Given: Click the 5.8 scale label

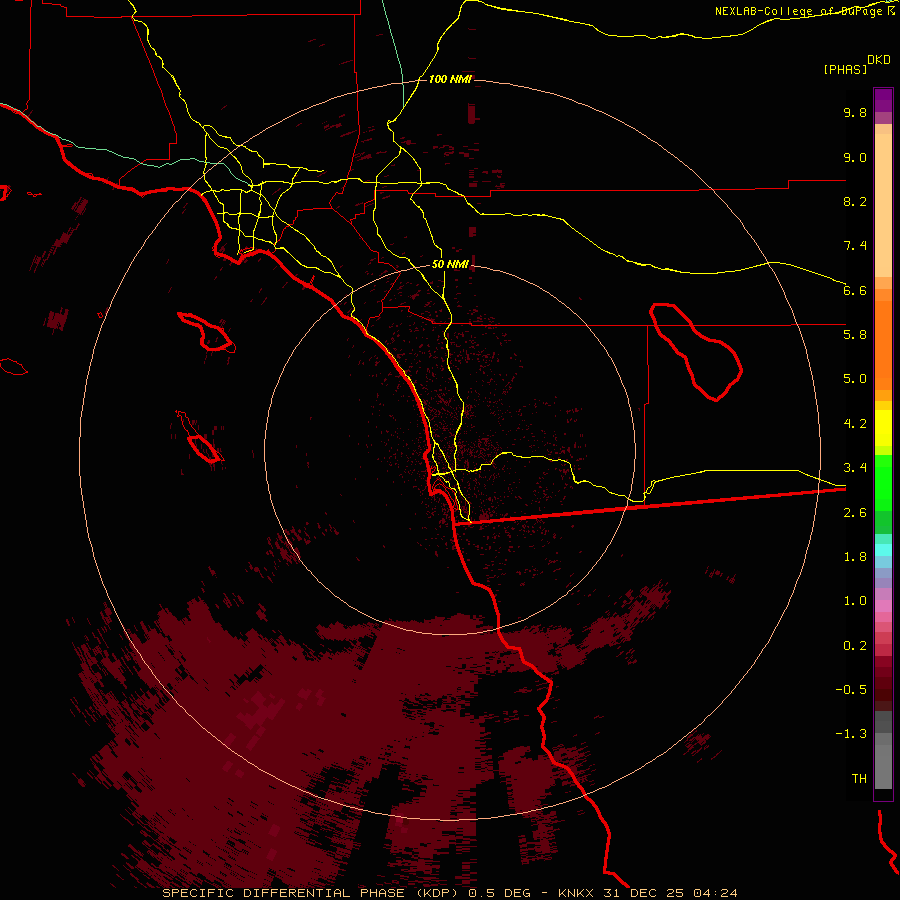Looking at the screenshot, I should click(855, 335).
